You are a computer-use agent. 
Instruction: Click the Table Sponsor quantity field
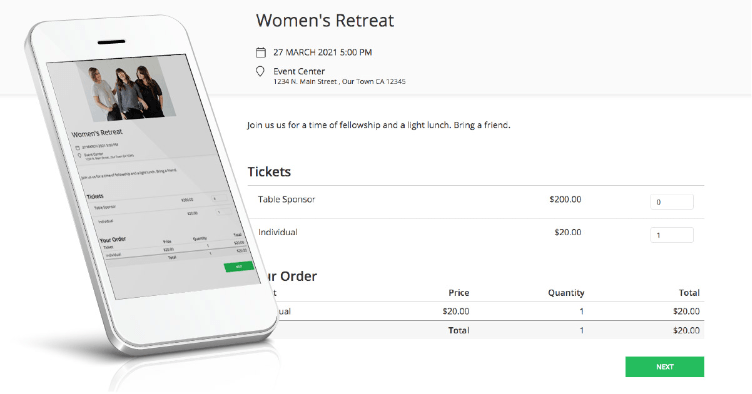pos(671,202)
